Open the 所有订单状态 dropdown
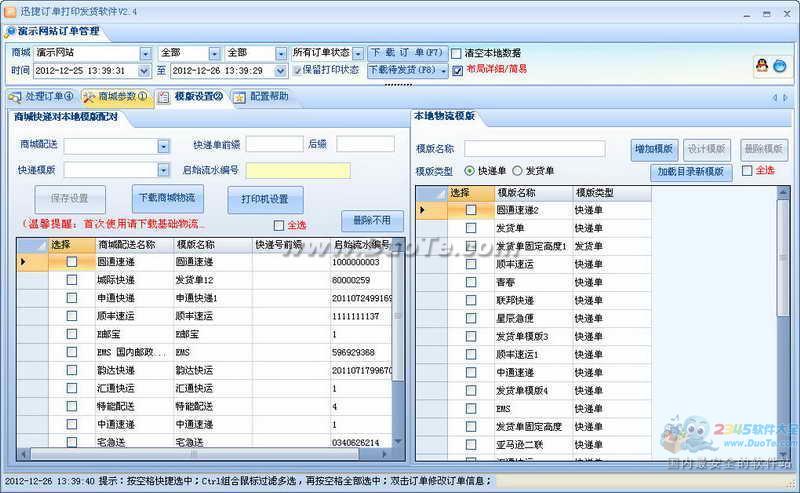This screenshot has width=800, height=493. (x=358, y=53)
